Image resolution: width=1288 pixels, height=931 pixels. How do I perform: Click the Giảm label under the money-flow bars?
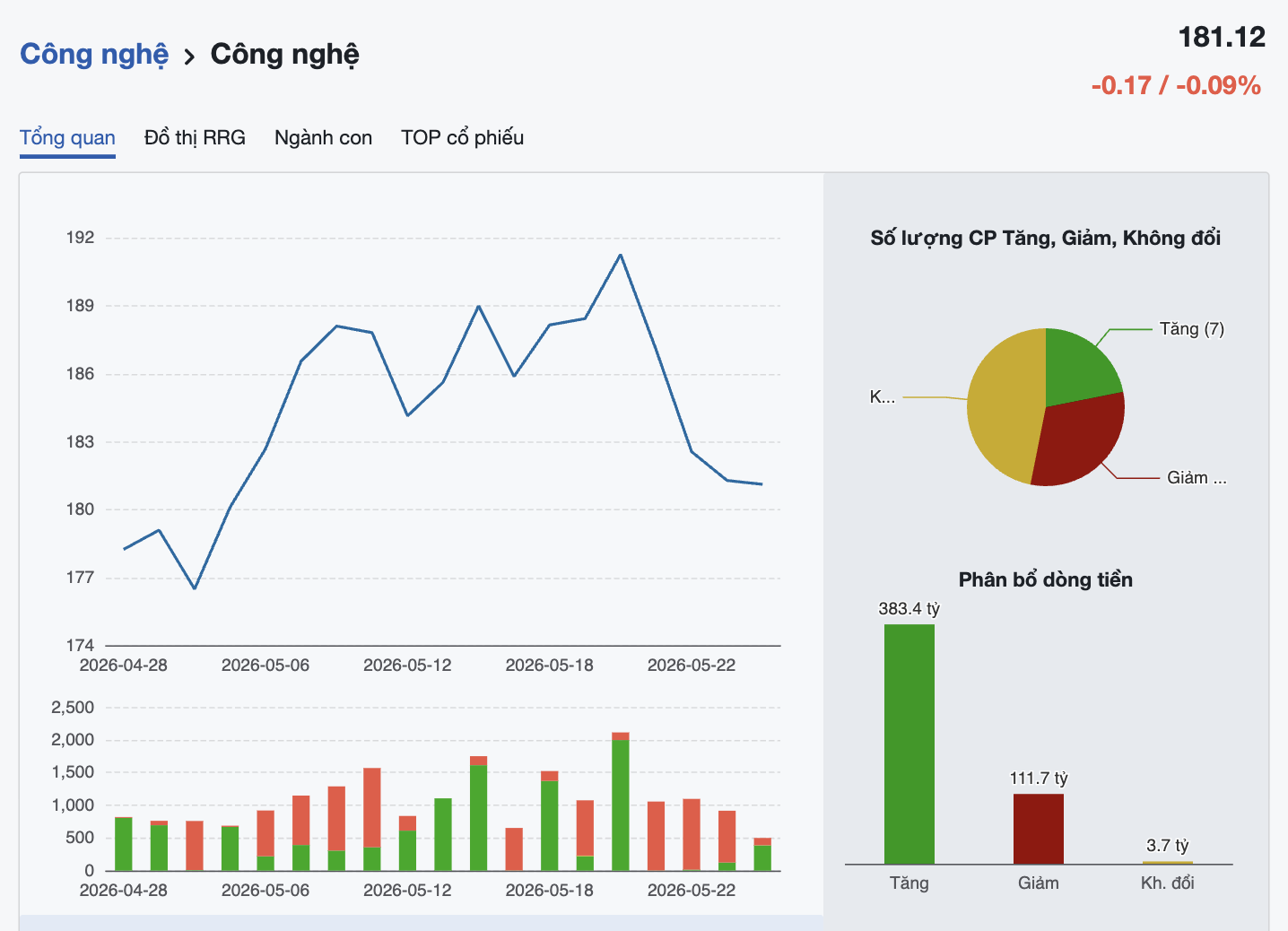[x=1039, y=883]
